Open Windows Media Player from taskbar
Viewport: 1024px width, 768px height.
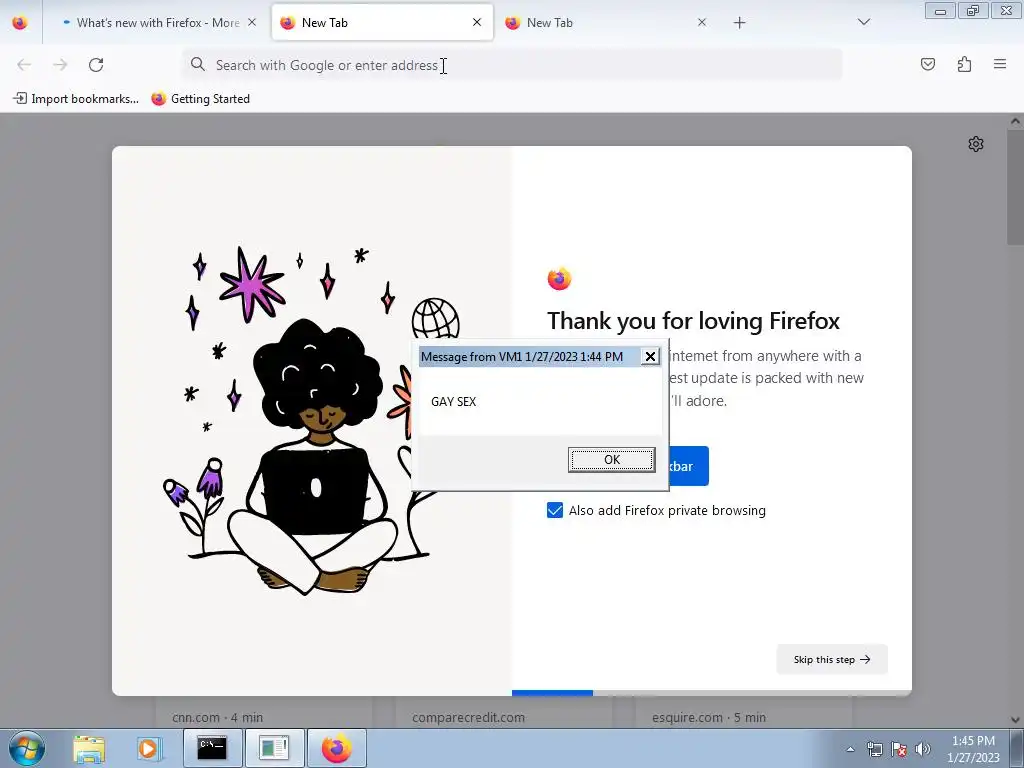[150, 749]
